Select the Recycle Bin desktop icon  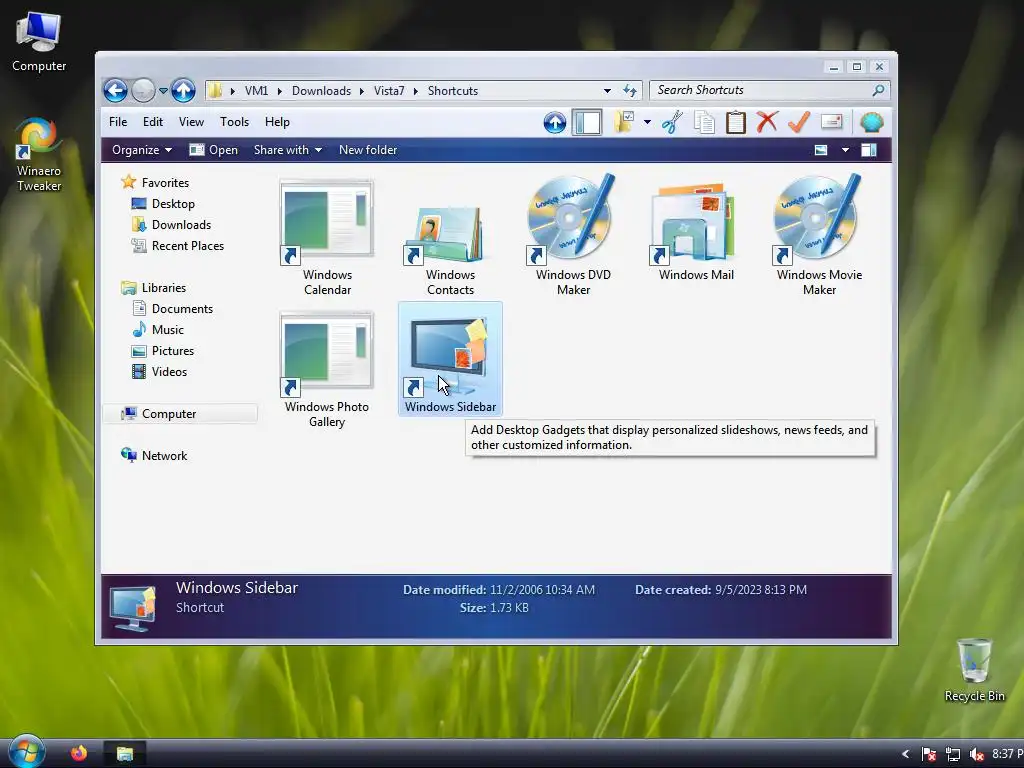[x=974, y=670]
